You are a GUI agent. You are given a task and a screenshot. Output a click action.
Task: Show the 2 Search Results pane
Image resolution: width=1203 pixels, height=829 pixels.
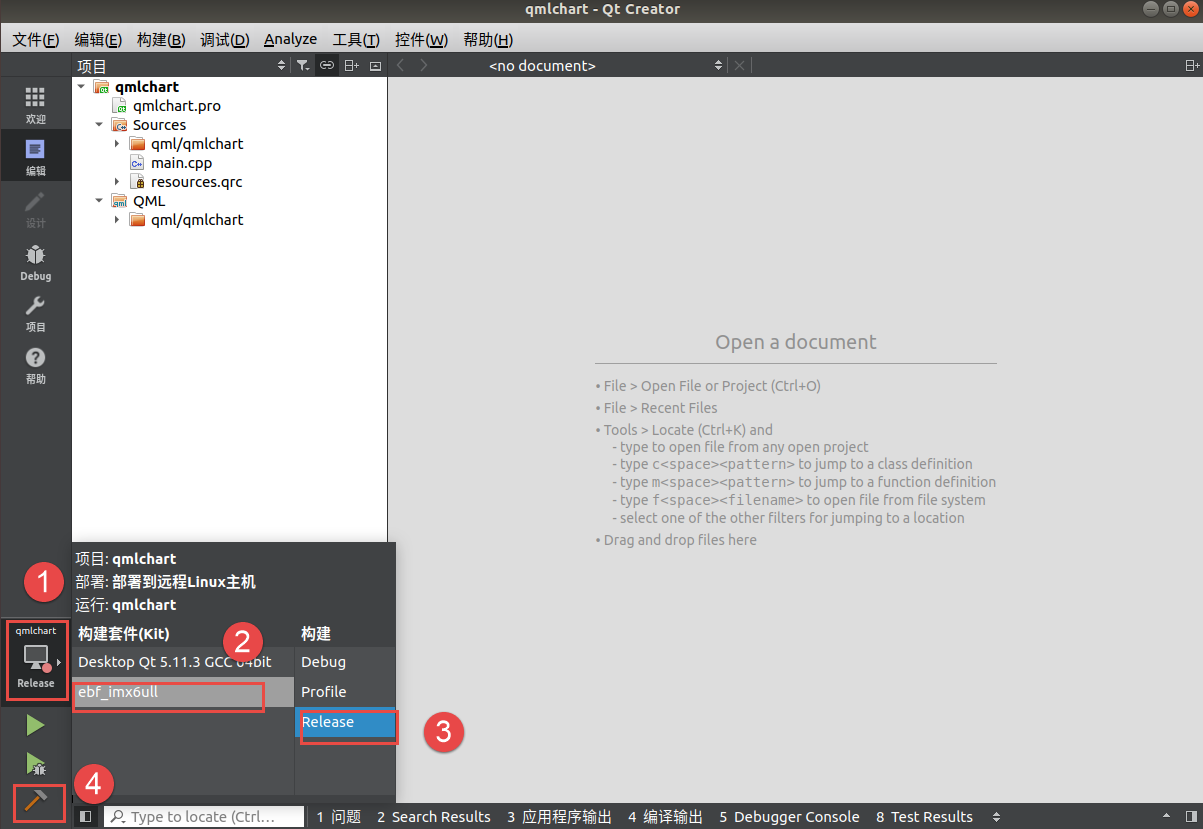click(434, 817)
